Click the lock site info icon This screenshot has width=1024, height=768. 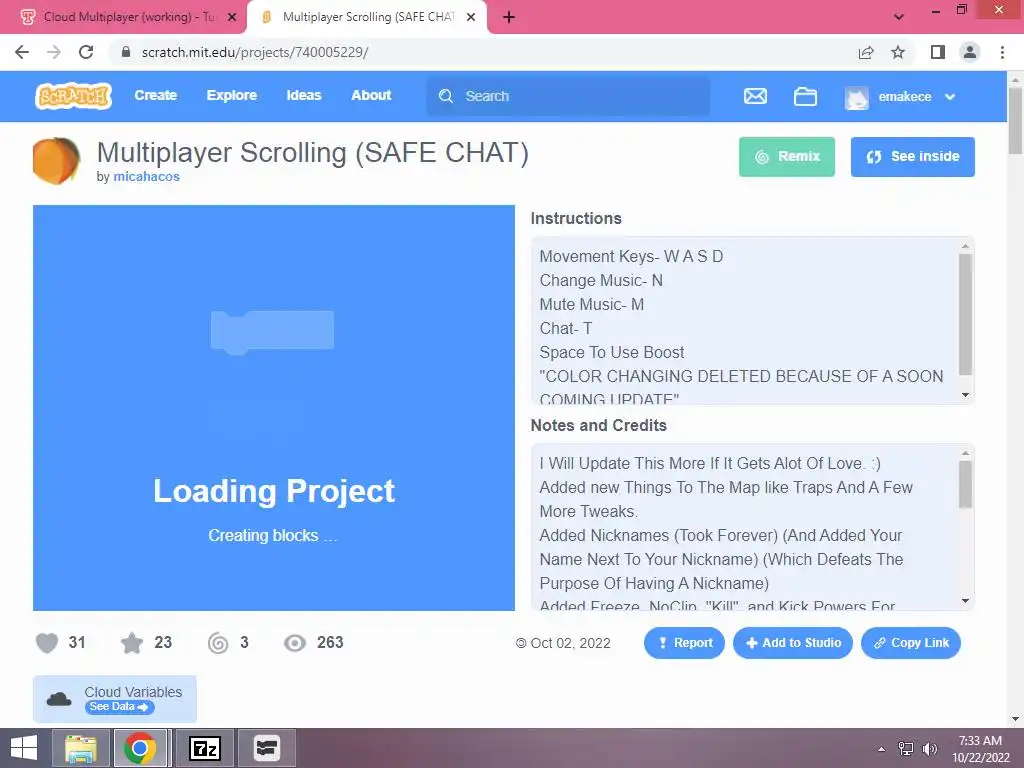coord(126,52)
